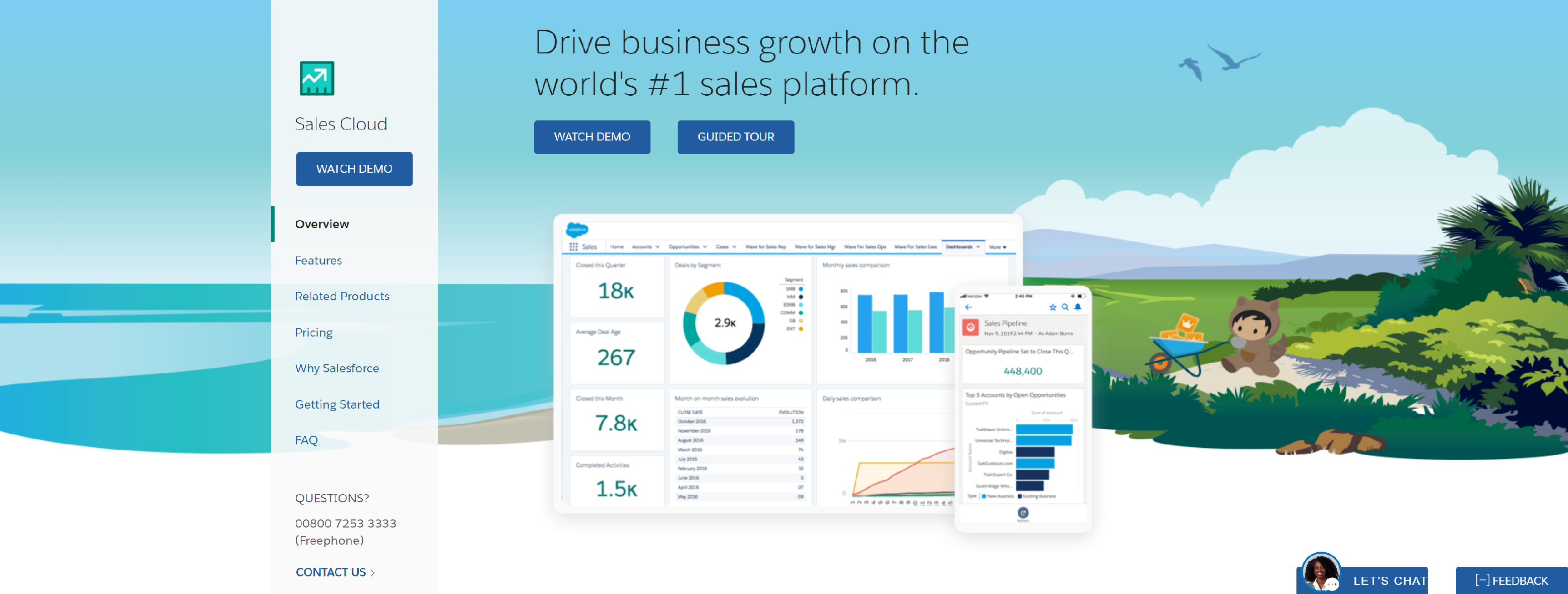Click the mobile Sales Pipeline screenshot

coord(1023,409)
